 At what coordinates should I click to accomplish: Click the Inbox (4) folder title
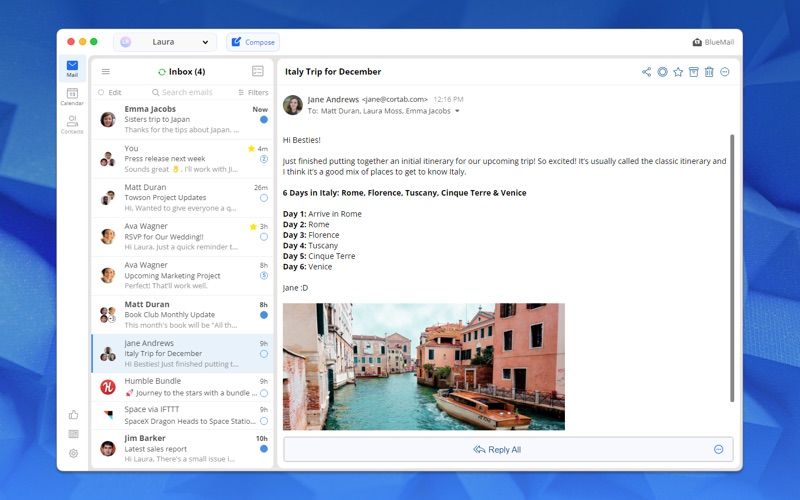187,72
